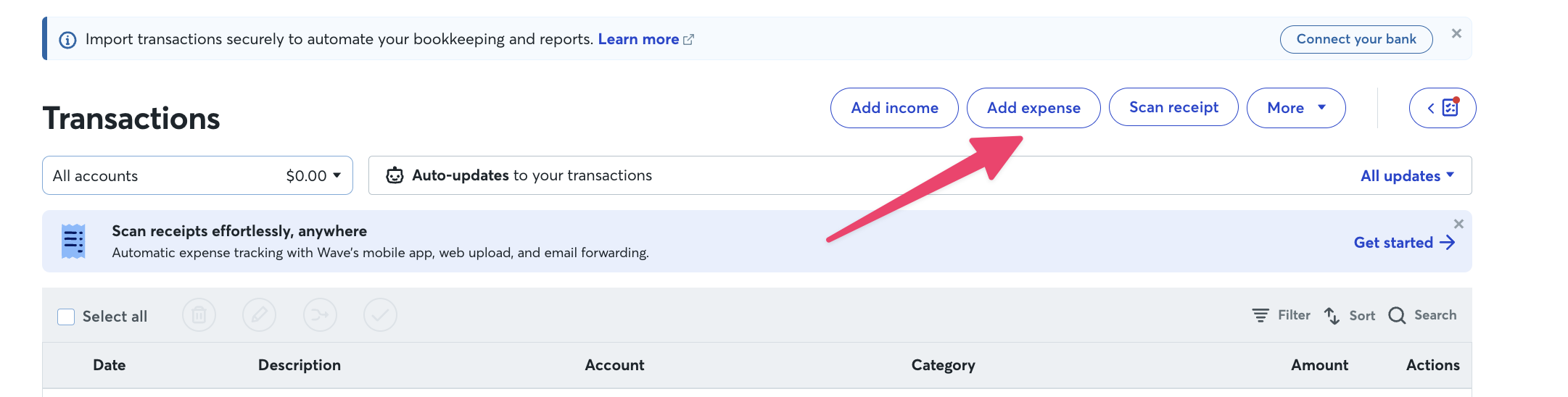
Task: Open the Filter options
Action: pos(1281,315)
